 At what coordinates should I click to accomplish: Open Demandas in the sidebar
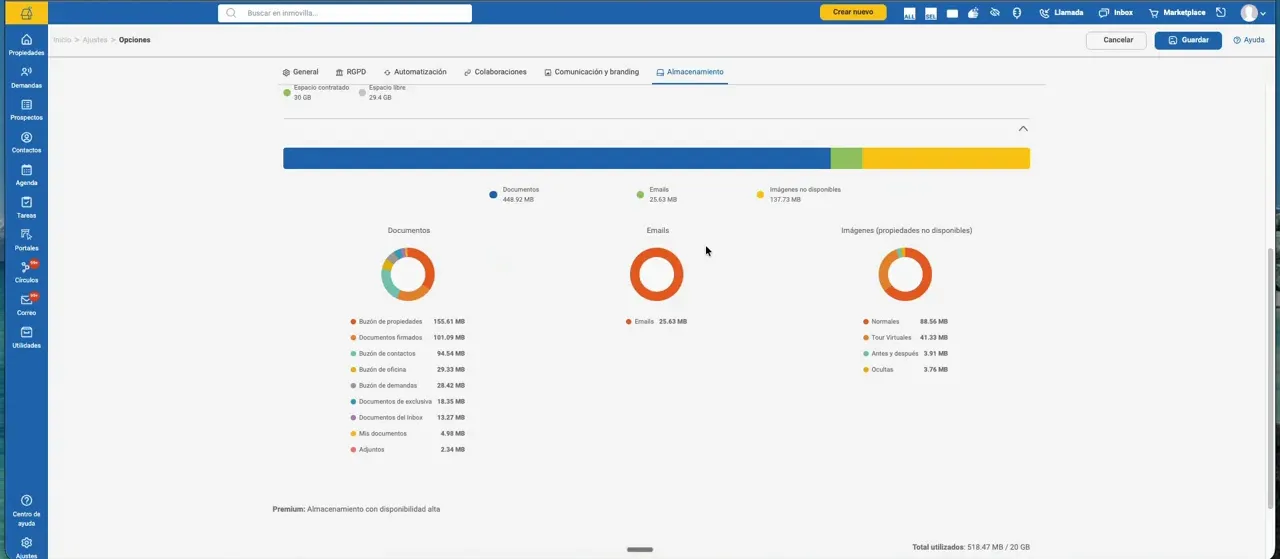(x=26, y=77)
